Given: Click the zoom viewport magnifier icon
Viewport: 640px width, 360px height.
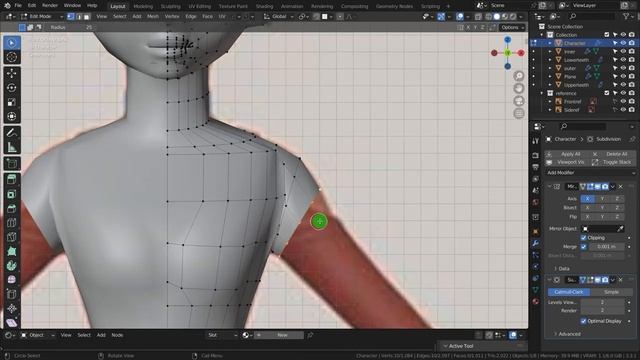Looking at the screenshot, I should pyautogui.click(x=519, y=76).
